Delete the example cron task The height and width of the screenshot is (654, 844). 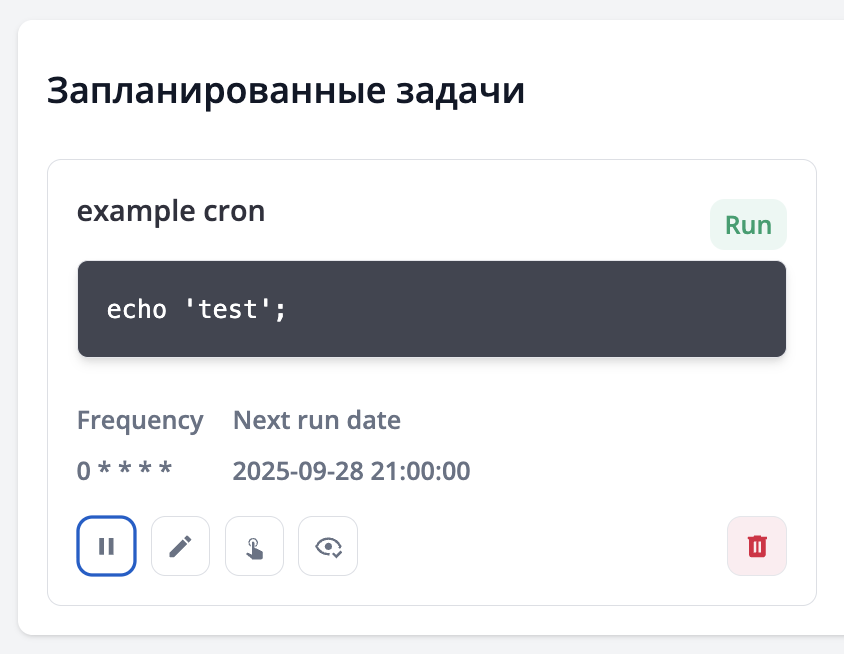757,546
